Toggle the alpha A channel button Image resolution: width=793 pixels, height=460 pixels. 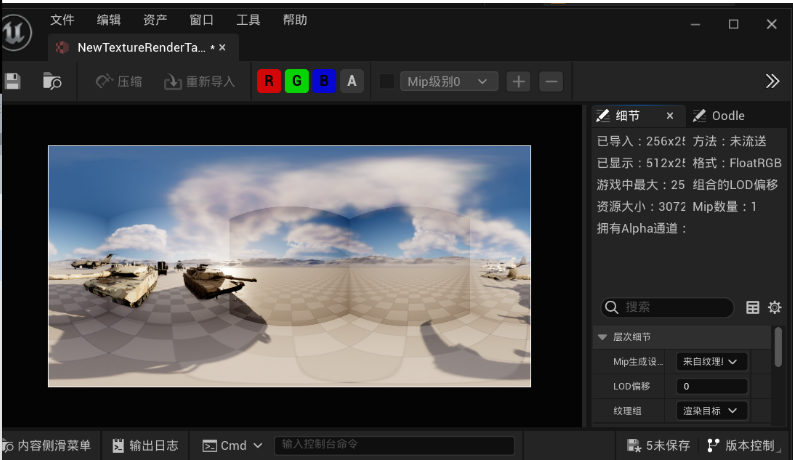pyautogui.click(x=351, y=81)
